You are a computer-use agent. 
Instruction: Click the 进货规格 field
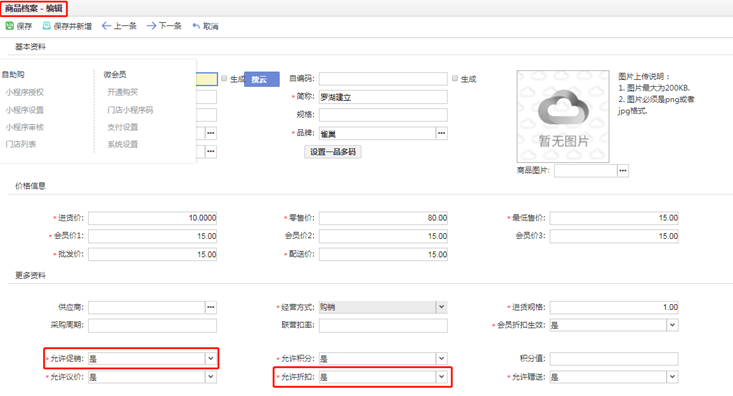point(614,307)
